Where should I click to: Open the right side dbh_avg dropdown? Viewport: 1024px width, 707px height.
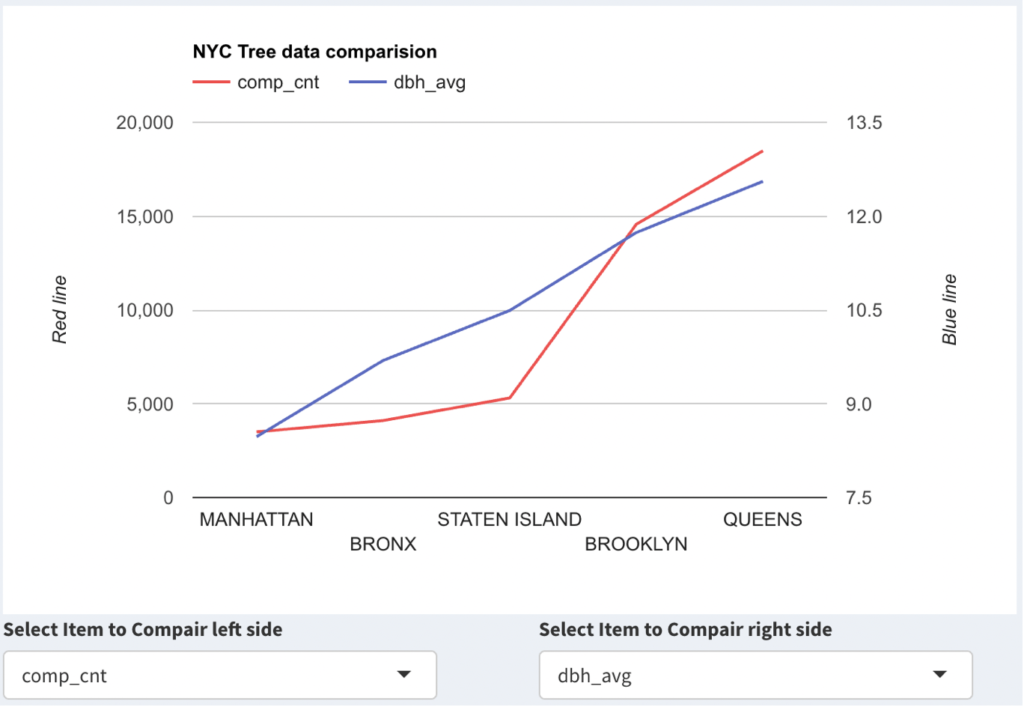click(x=755, y=675)
